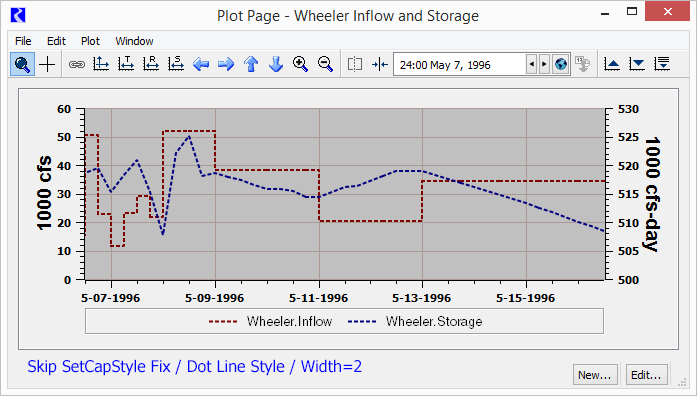
Task: Activate the zoom magnifier tool
Action: (22, 64)
